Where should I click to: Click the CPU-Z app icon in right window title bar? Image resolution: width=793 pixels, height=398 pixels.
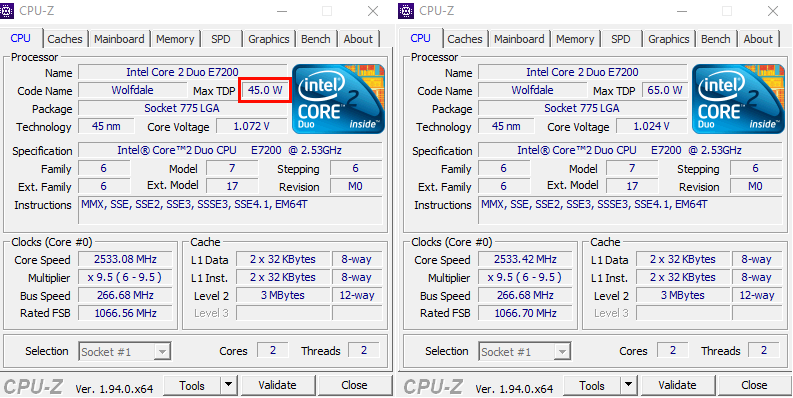click(406, 10)
